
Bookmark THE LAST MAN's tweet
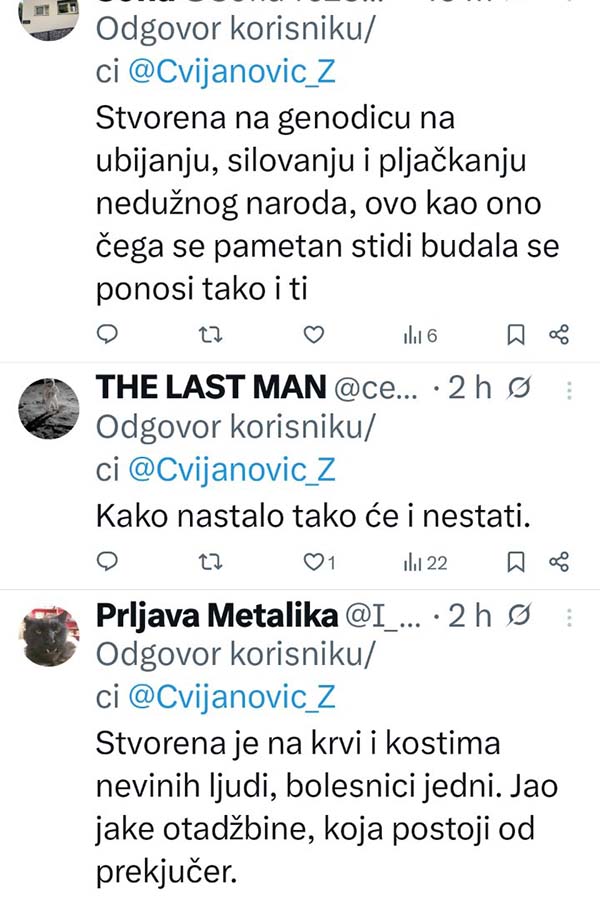[516, 563]
